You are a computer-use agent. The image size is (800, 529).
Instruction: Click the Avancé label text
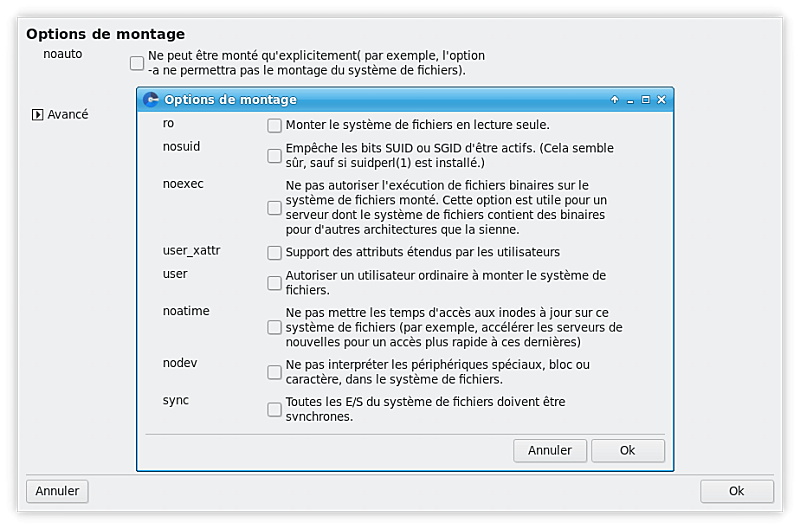[68, 115]
